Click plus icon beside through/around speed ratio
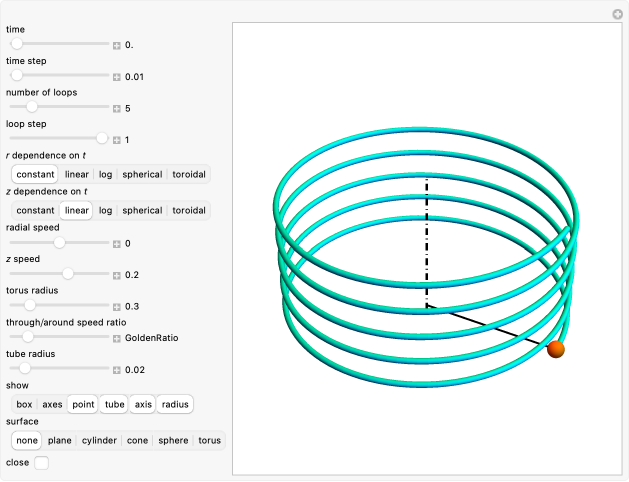Viewport: 629px width, 482px height. pyautogui.click(x=116, y=338)
